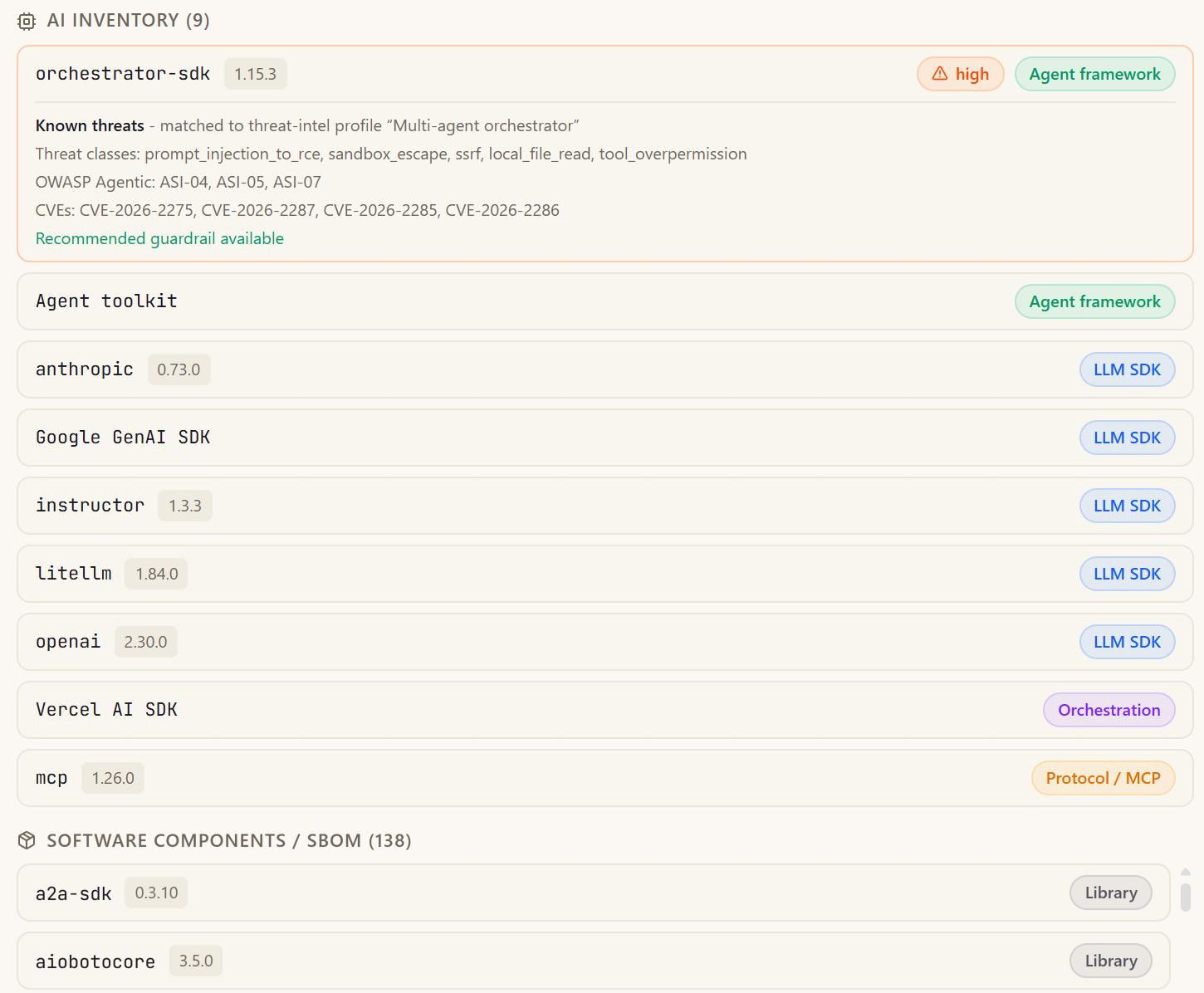Click Library tag on aiobotocore row
The image size is (1204, 993).
[x=1110, y=961]
